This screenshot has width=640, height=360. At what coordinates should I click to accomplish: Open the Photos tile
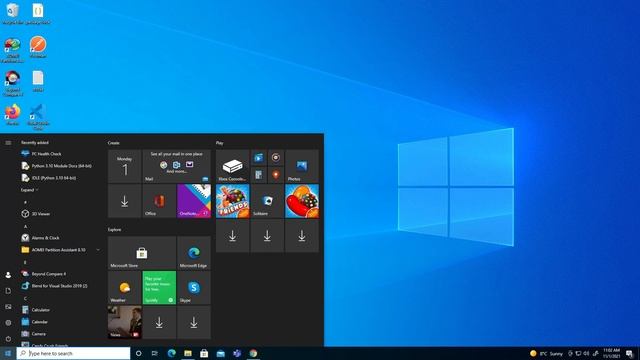pyautogui.click(x=302, y=166)
